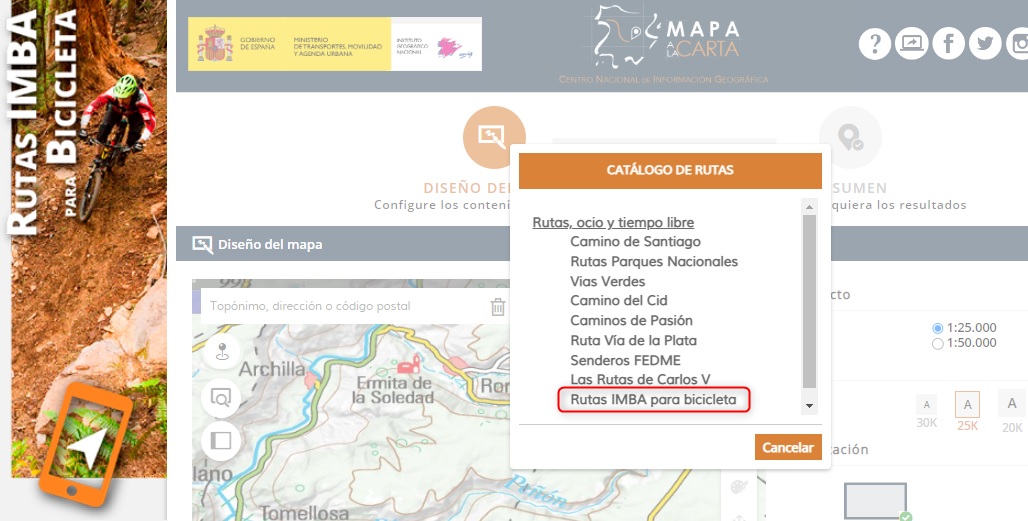Visit the Facebook page icon

tap(949, 44)
